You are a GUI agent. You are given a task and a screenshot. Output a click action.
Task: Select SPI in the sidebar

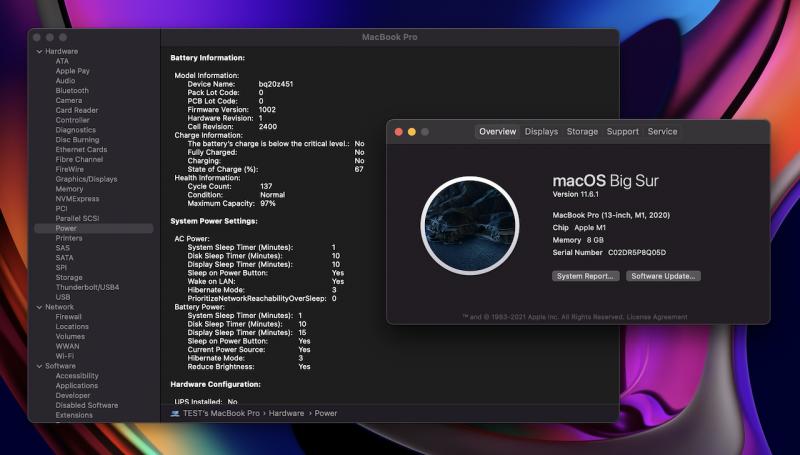[x=61, y=268]
